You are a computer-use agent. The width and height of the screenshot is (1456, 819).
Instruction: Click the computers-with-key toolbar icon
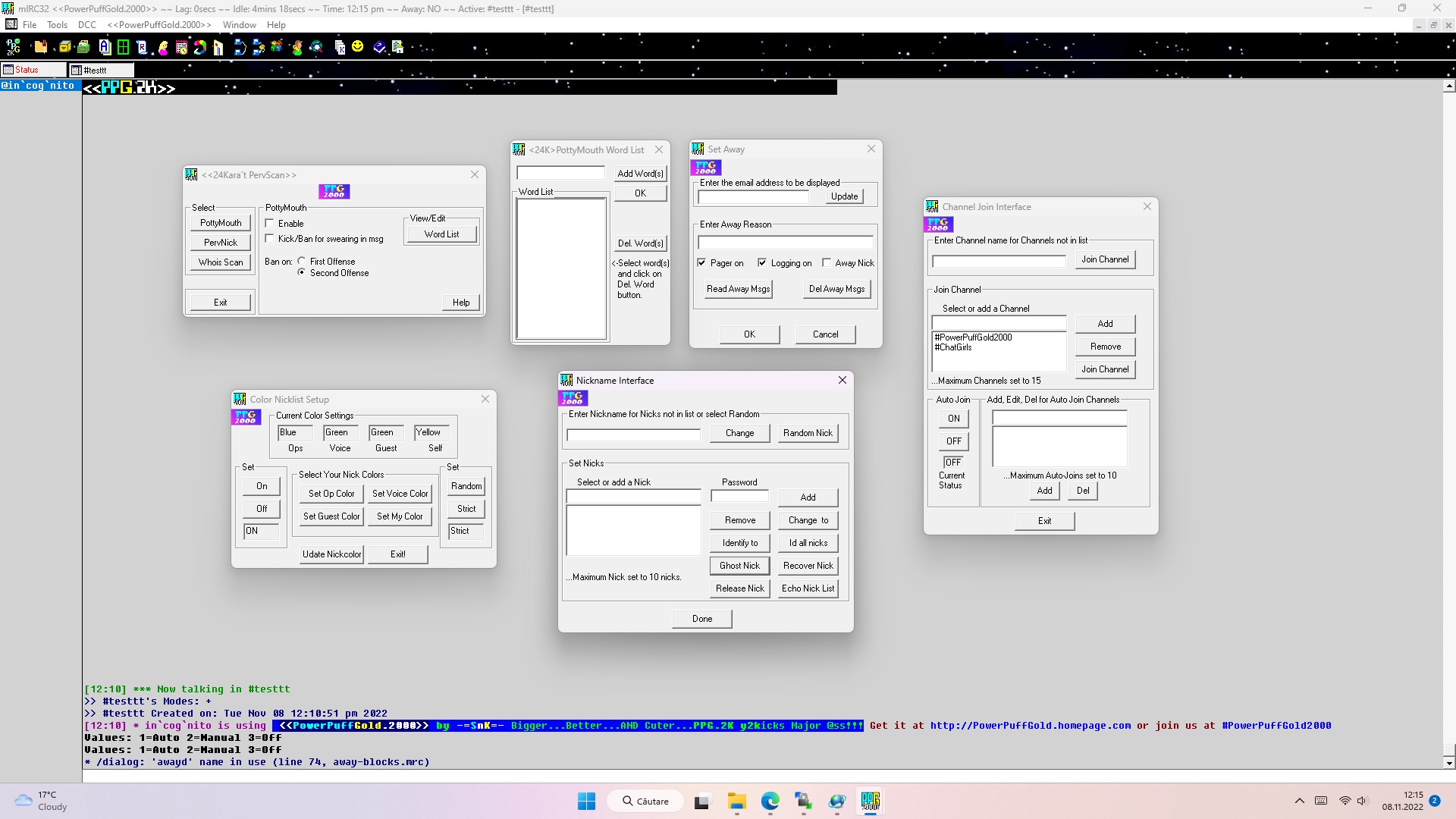pyautogui.click(x=259, y=47)
